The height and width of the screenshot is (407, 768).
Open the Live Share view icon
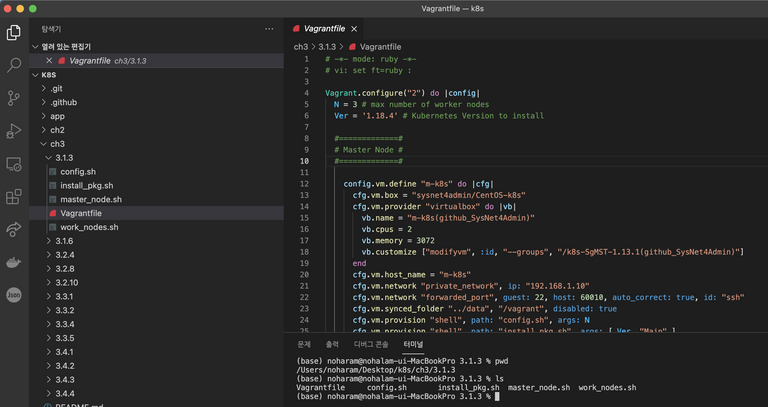(14, 229)
